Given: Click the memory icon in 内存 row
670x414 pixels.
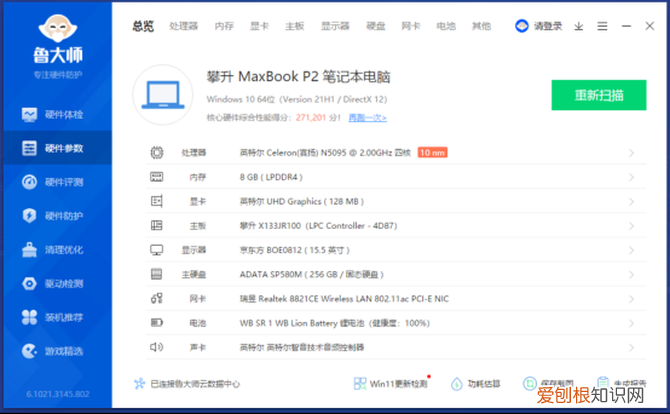Looking at the screenshot, I should [x=157, y=177].
